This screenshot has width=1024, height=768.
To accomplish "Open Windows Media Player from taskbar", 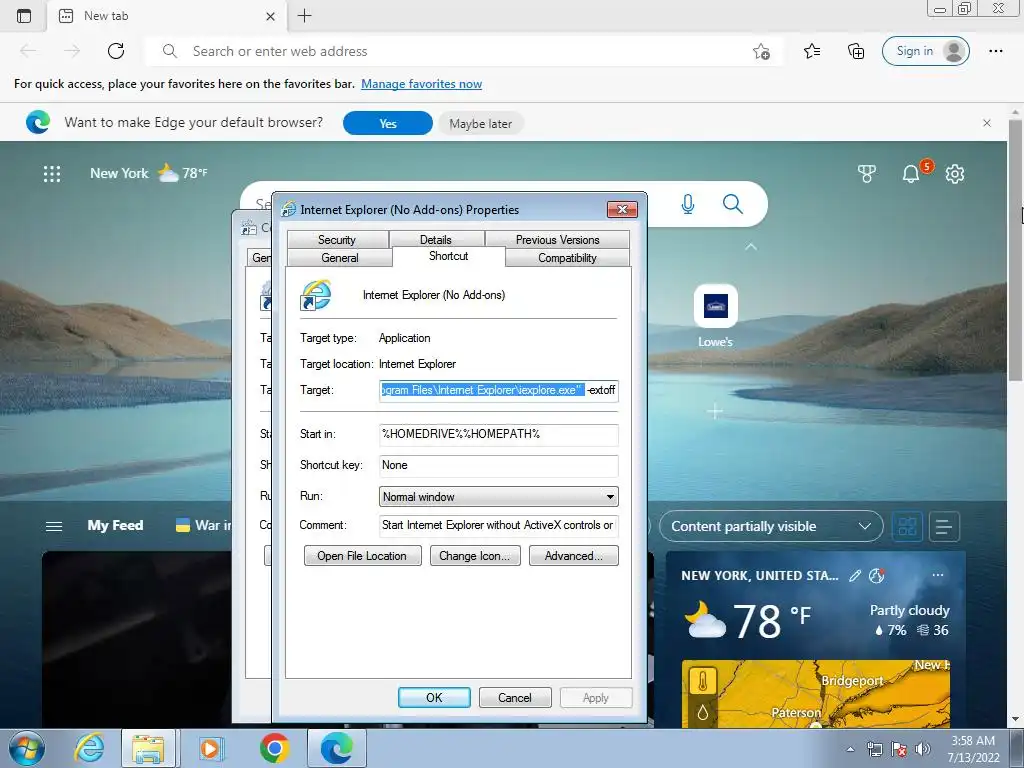I will [x=210, y=748].
